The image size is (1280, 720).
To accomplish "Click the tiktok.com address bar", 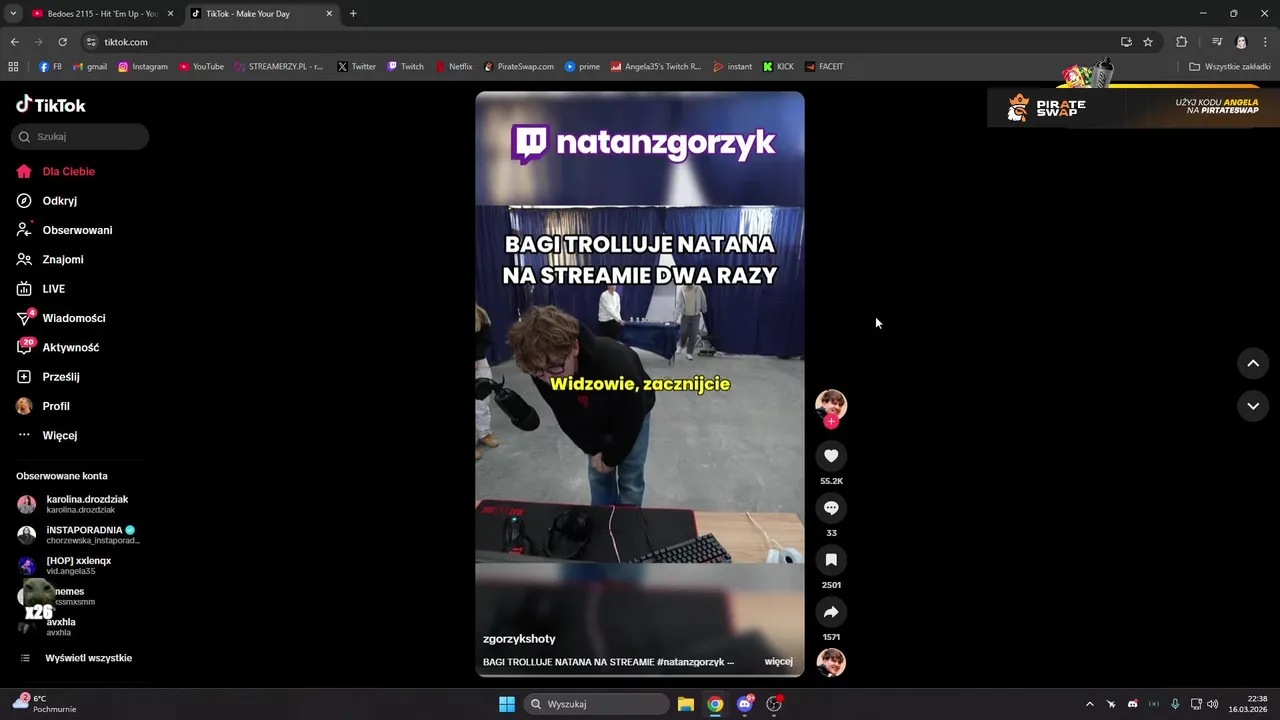I will [600, 42].
